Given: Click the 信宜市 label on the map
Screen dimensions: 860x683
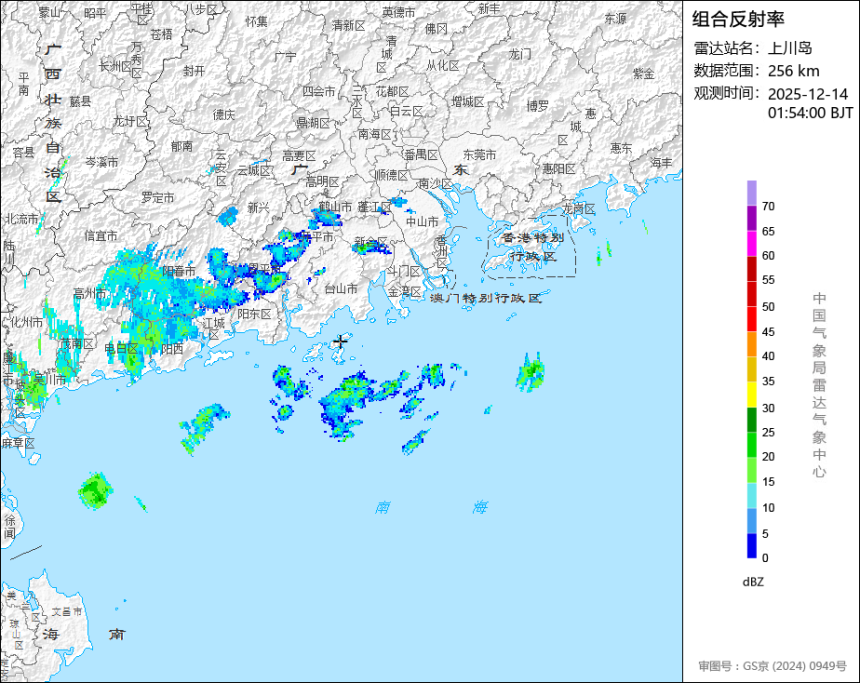Looking at the screenshot, I should coord(101,236).
